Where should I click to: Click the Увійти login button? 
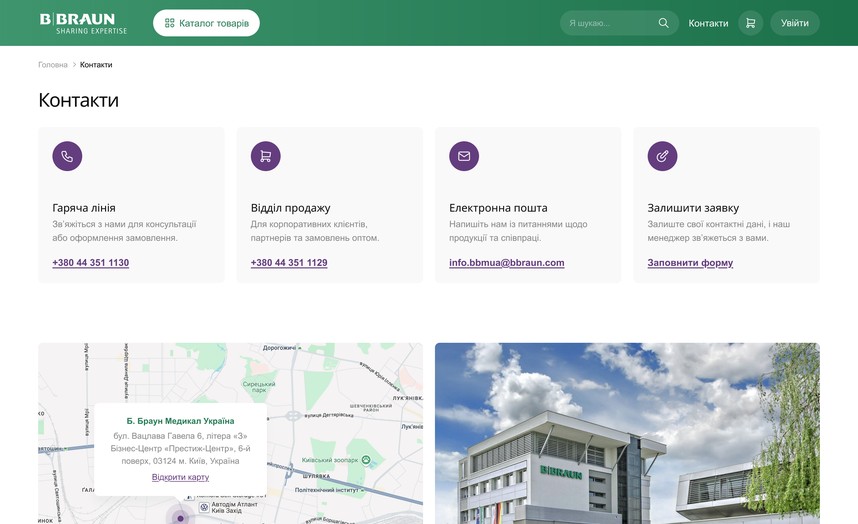tap(795, 23)
